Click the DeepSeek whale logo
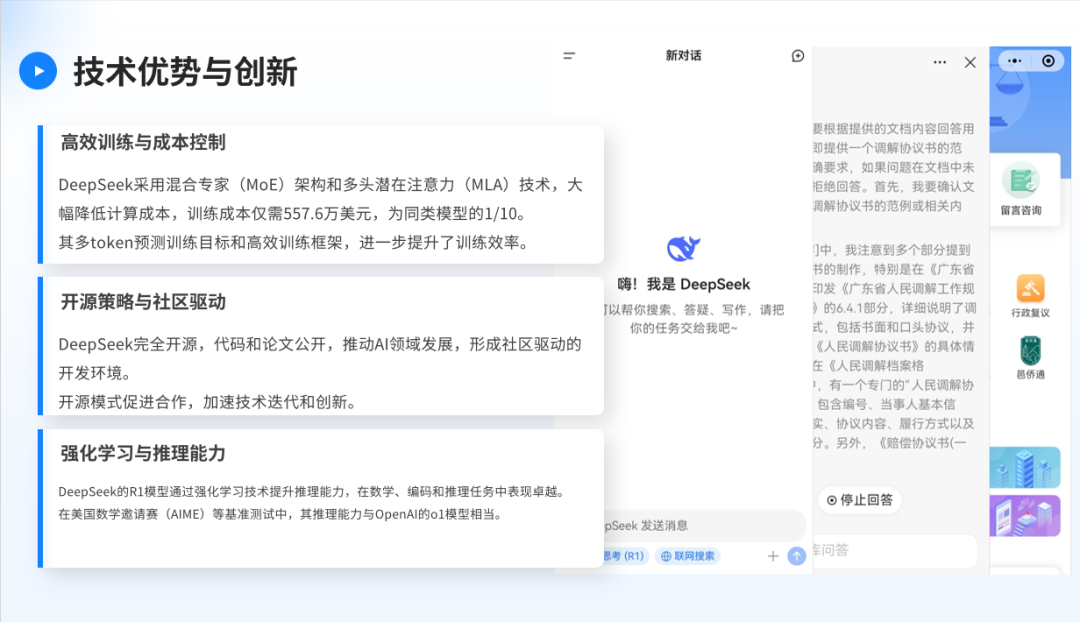 click(683, 249)
